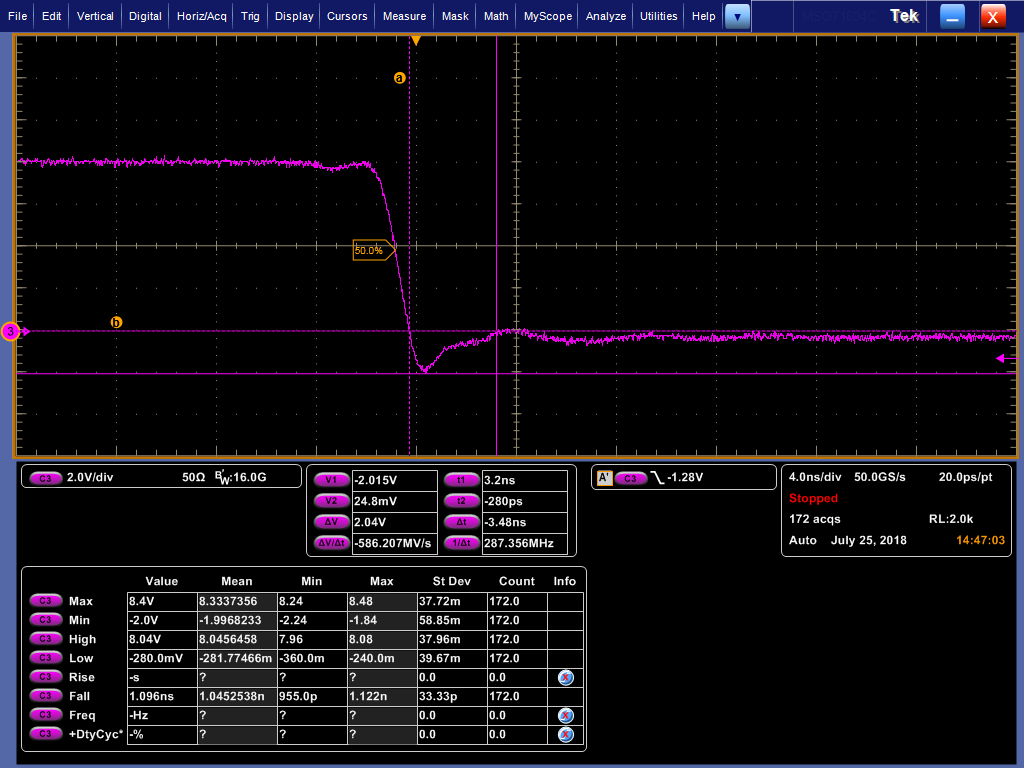Click the C3 badge in vertical scale readout

click(x=45, y=478)
